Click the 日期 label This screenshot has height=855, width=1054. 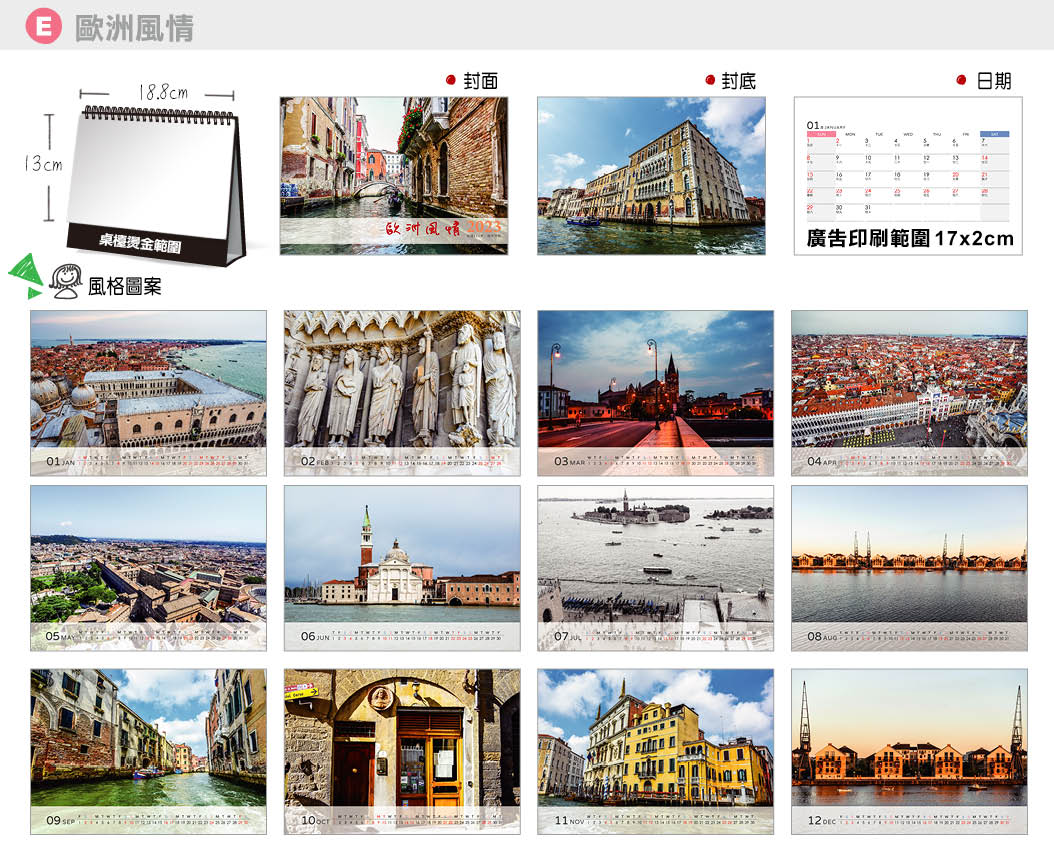point(994,81)
